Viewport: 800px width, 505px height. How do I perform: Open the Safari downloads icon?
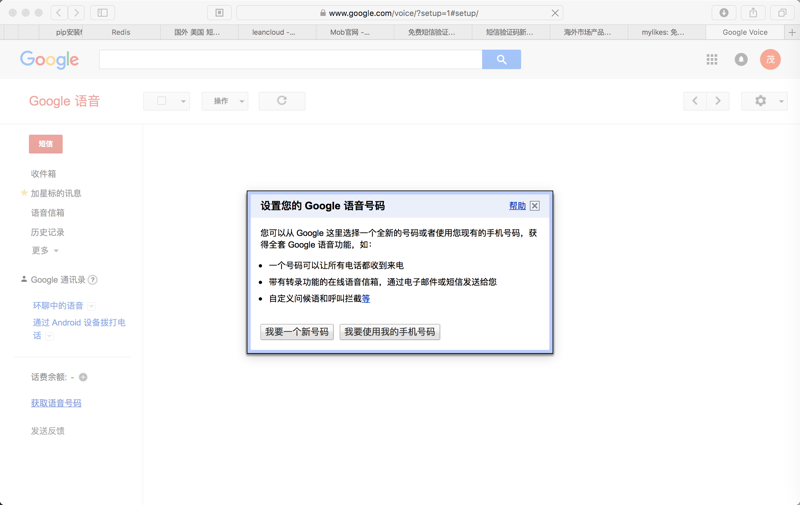[x=724, y=13]
